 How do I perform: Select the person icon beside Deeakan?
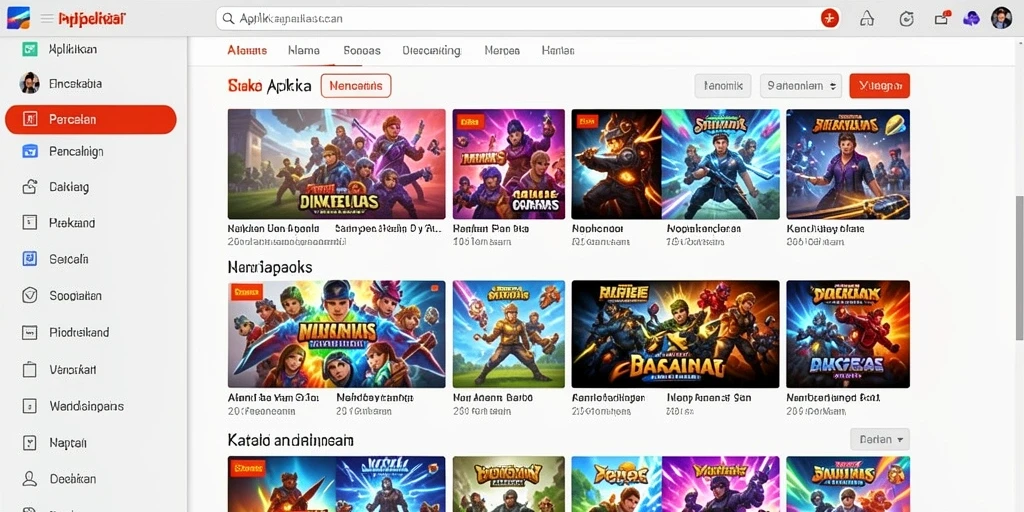click(29, 479)
